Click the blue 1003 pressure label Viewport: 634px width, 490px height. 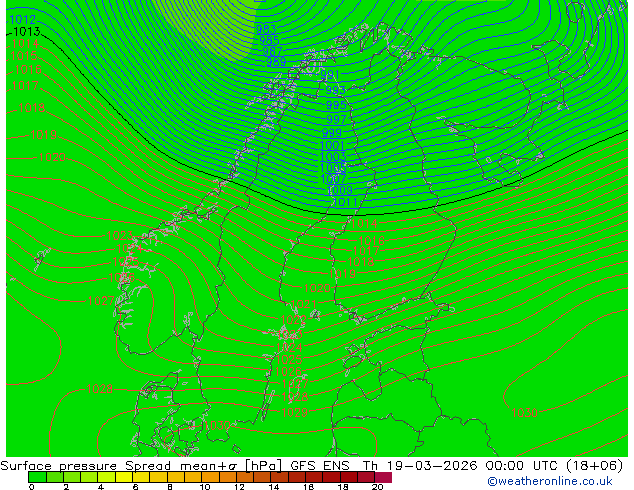point(333,157)
